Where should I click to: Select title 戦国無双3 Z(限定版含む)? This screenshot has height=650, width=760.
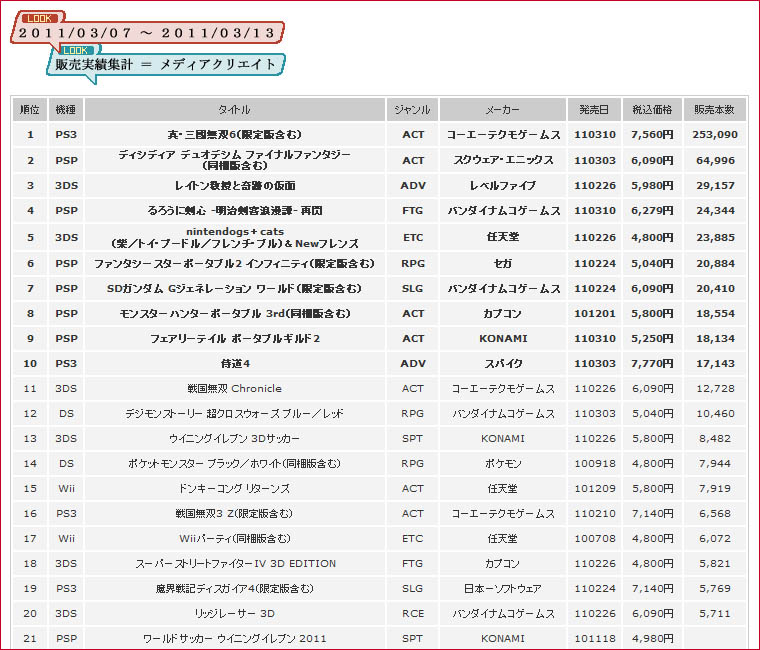[x=235, y=514]
